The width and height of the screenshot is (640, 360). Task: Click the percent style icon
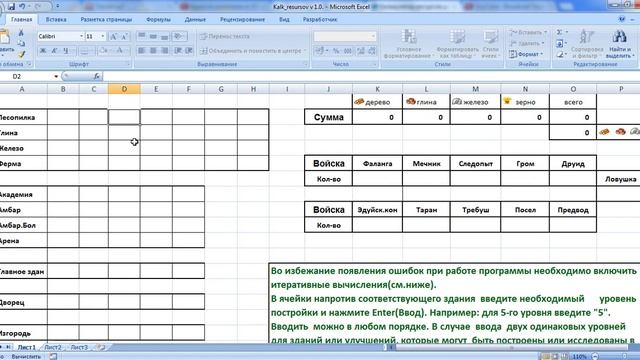pyautogui.click(x=336, y=51)
